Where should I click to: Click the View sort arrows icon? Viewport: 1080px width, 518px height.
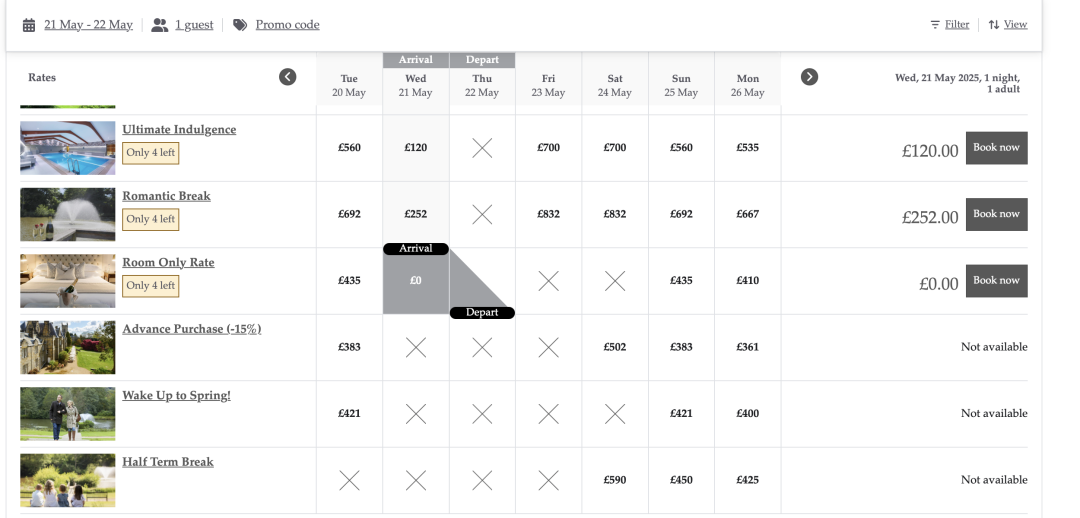pyautogui.click(x=994, y=25)
